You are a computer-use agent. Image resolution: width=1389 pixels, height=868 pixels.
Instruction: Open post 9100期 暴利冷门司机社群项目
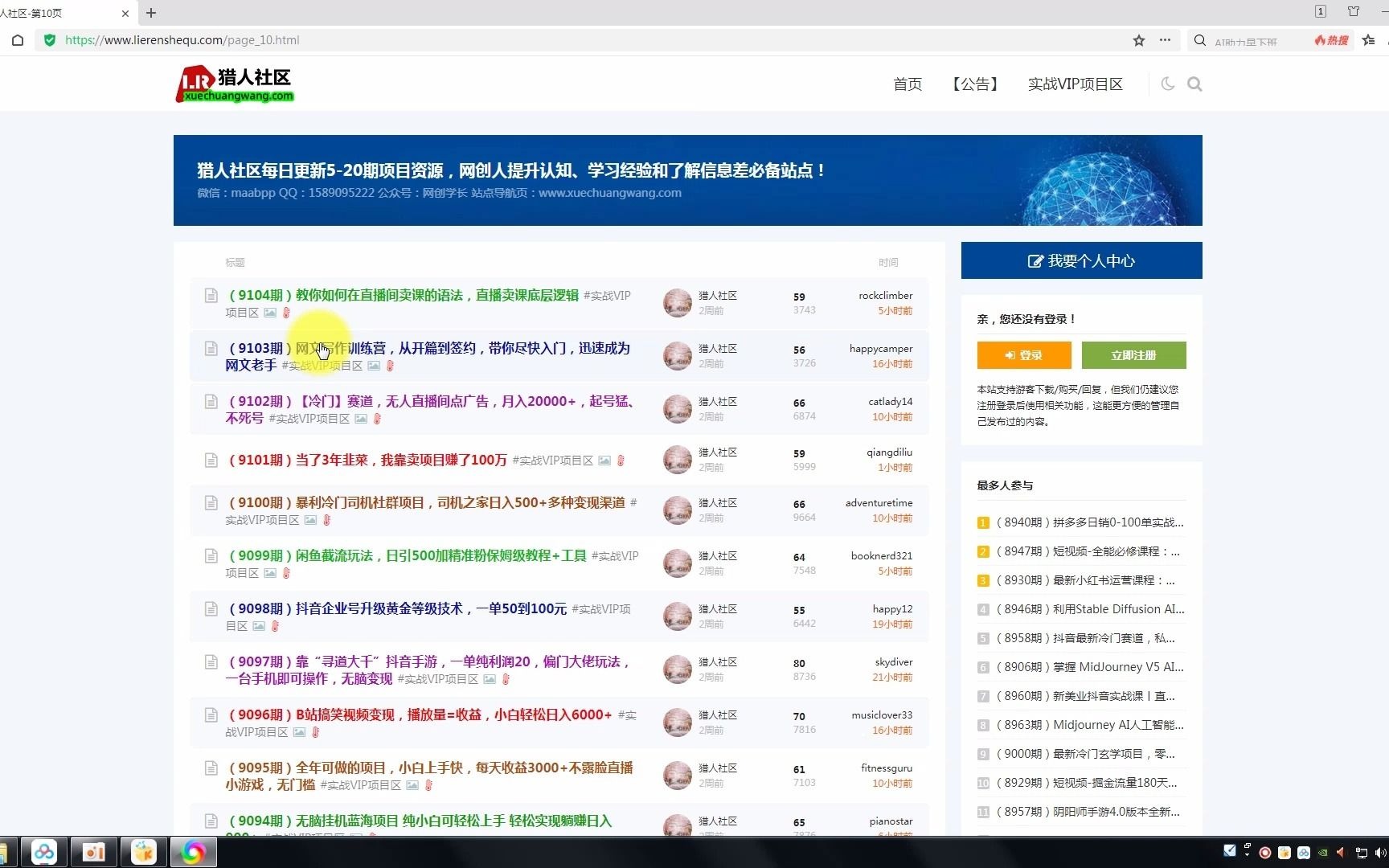[427, 502]
